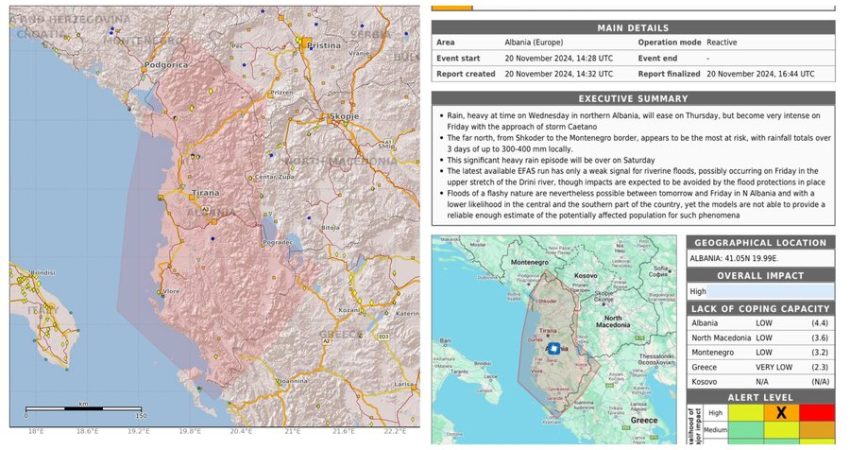Select the red cell in the High alert row

[815, 412]
